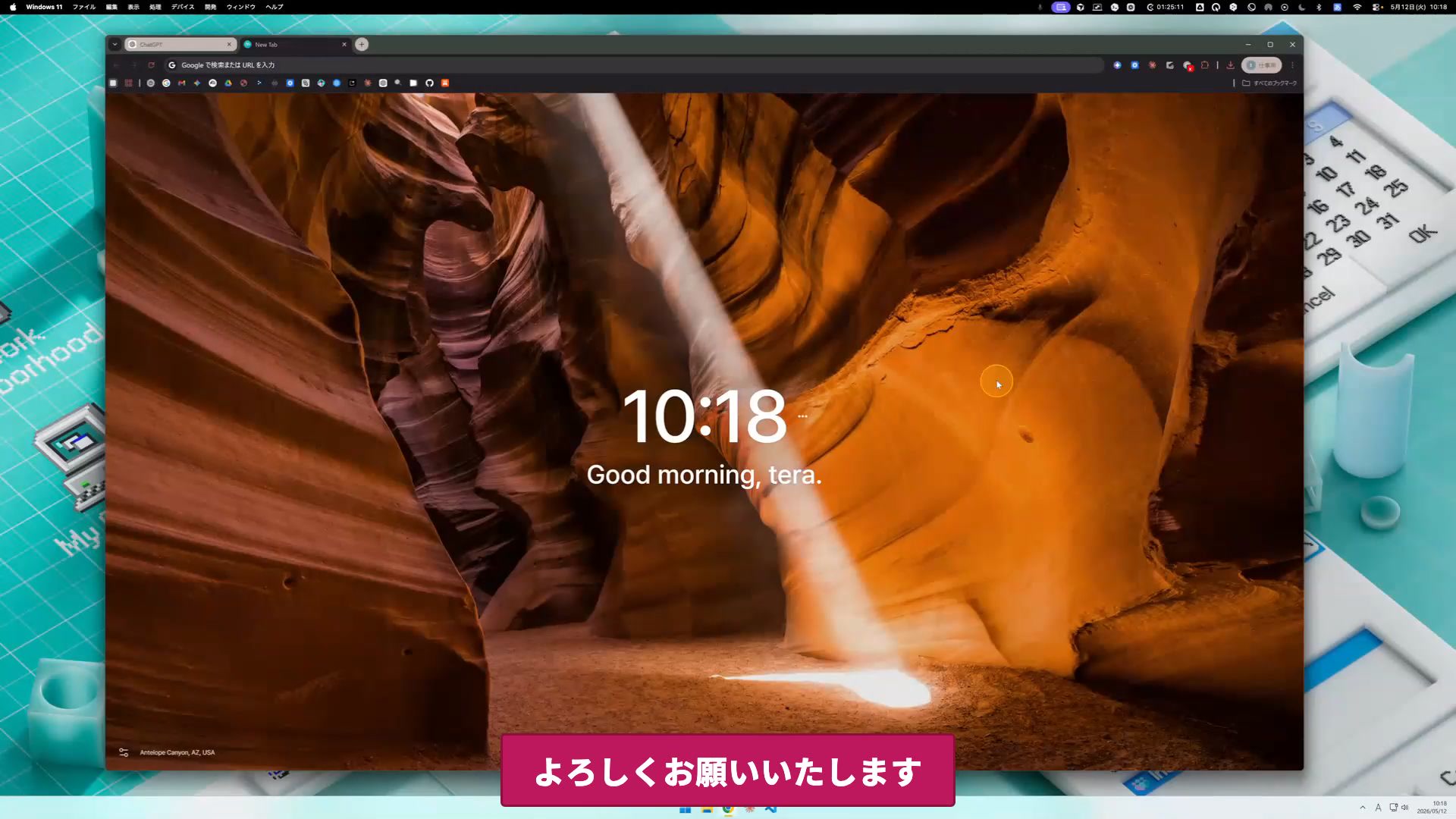Click the purple sparkle extension icon
The width and height of the screenshot is (1456, 819).
1117,65
